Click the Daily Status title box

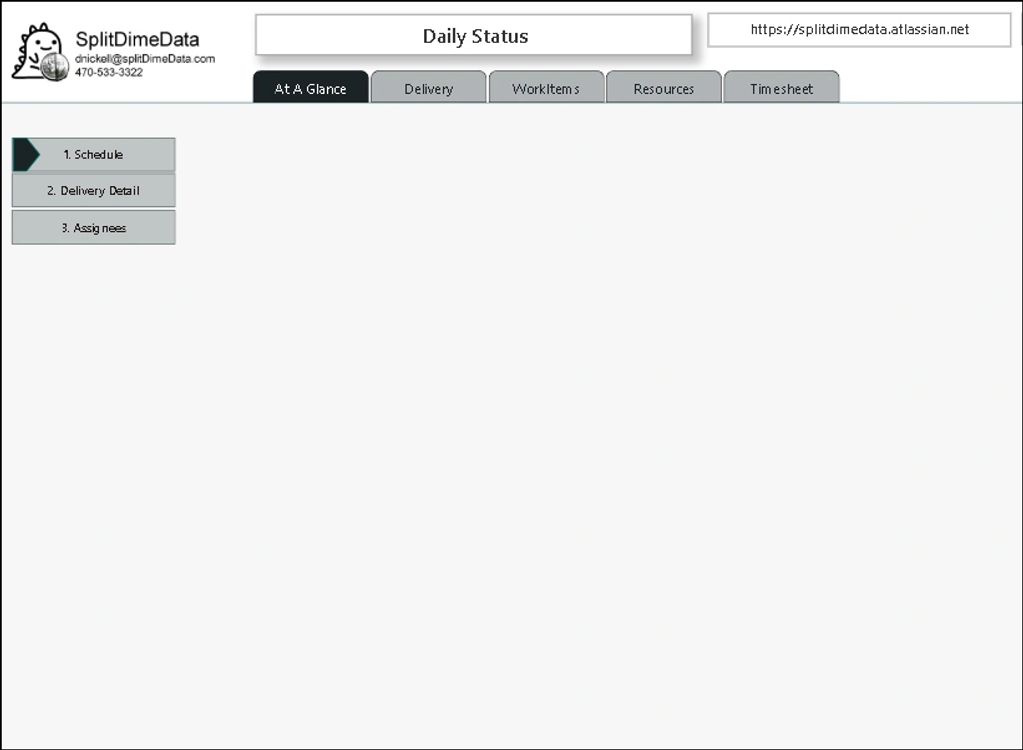[x=474, y=35]
